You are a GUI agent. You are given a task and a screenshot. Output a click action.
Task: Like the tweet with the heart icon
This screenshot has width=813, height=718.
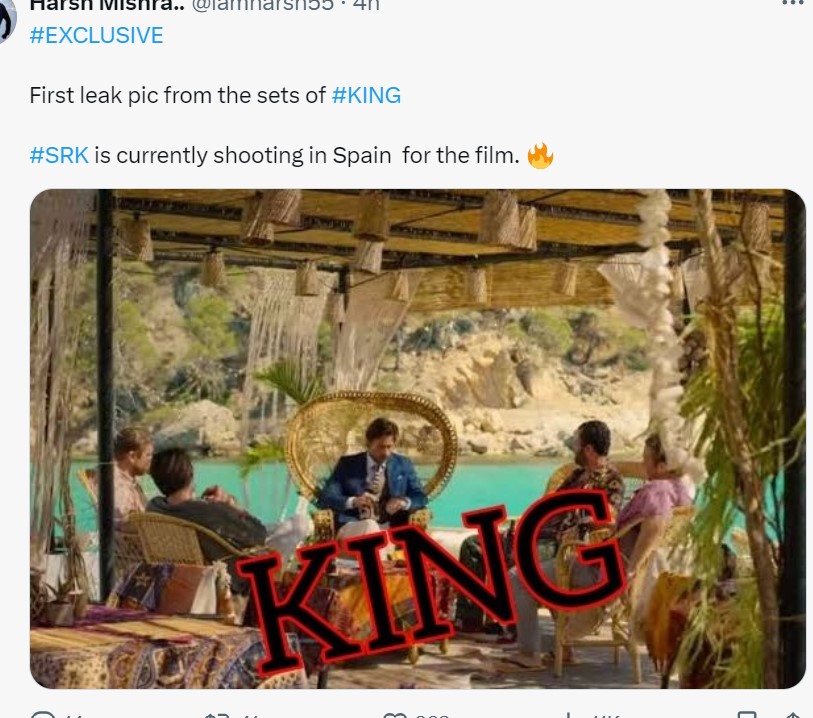(396, 714)
